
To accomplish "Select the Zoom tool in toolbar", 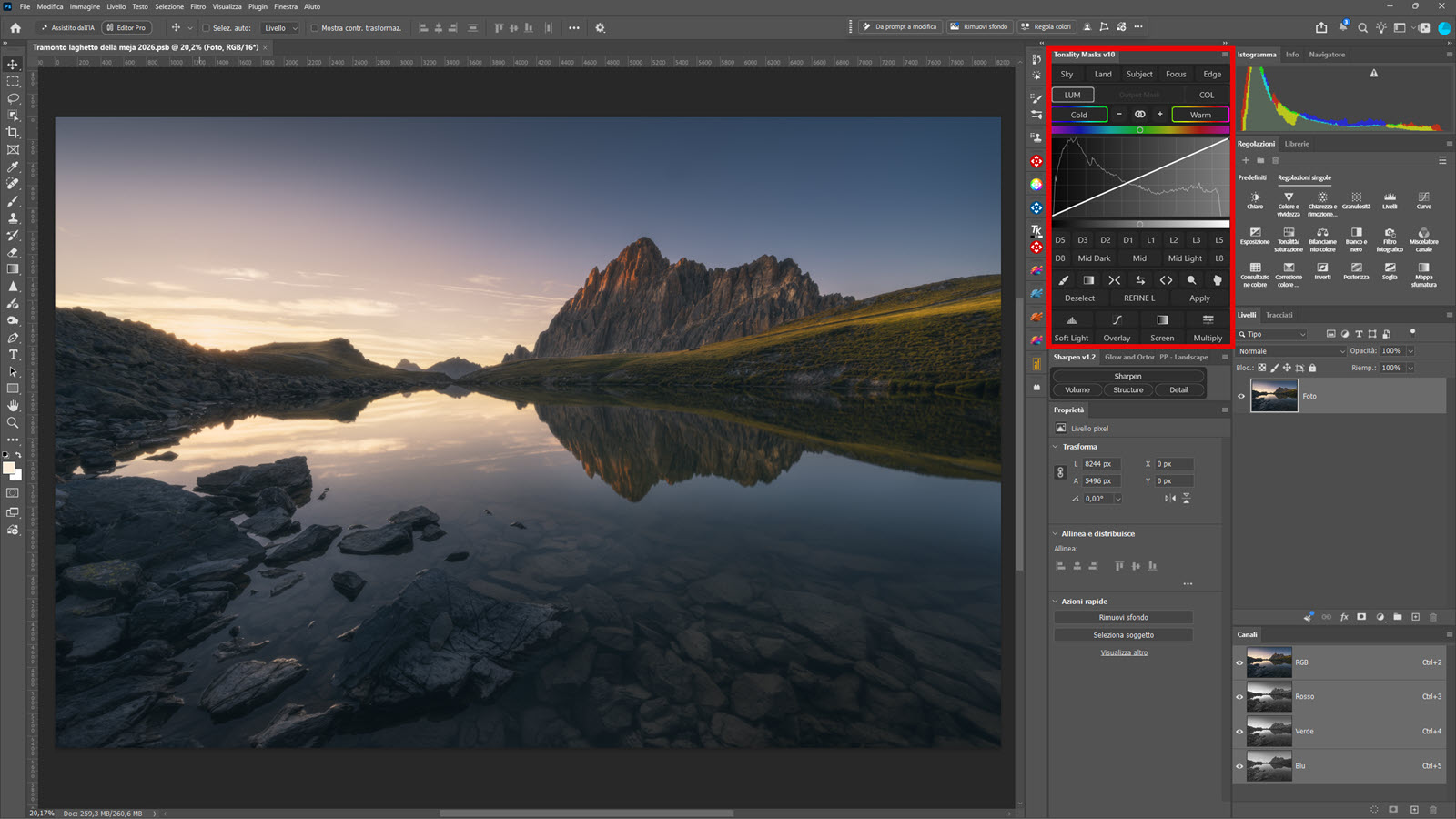I will coord(13,423).
